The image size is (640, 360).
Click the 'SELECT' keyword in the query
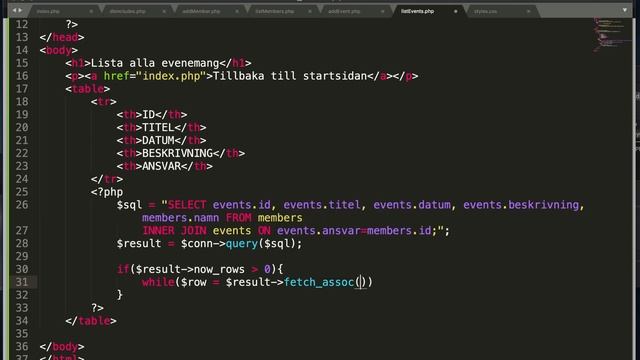(x=187, y=205)
